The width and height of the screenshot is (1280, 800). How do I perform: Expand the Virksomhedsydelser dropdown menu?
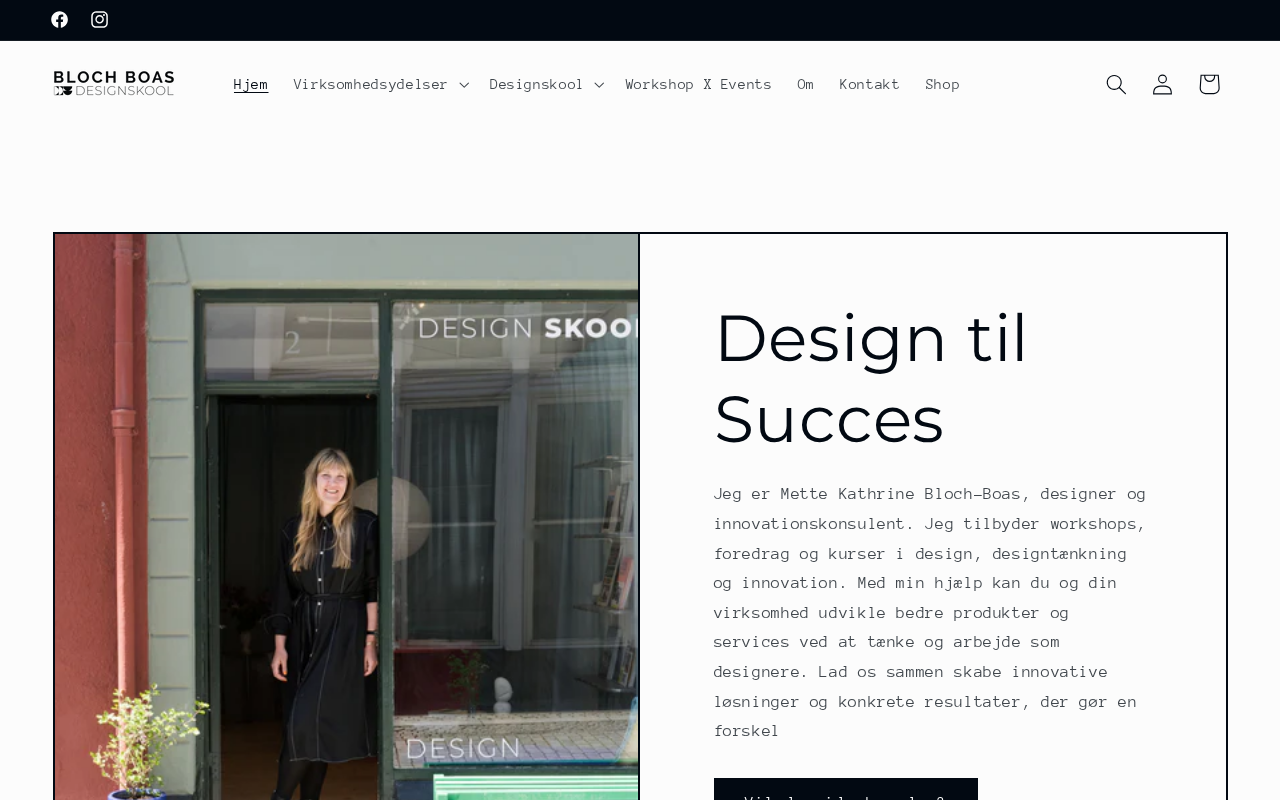tap(381, 84)
